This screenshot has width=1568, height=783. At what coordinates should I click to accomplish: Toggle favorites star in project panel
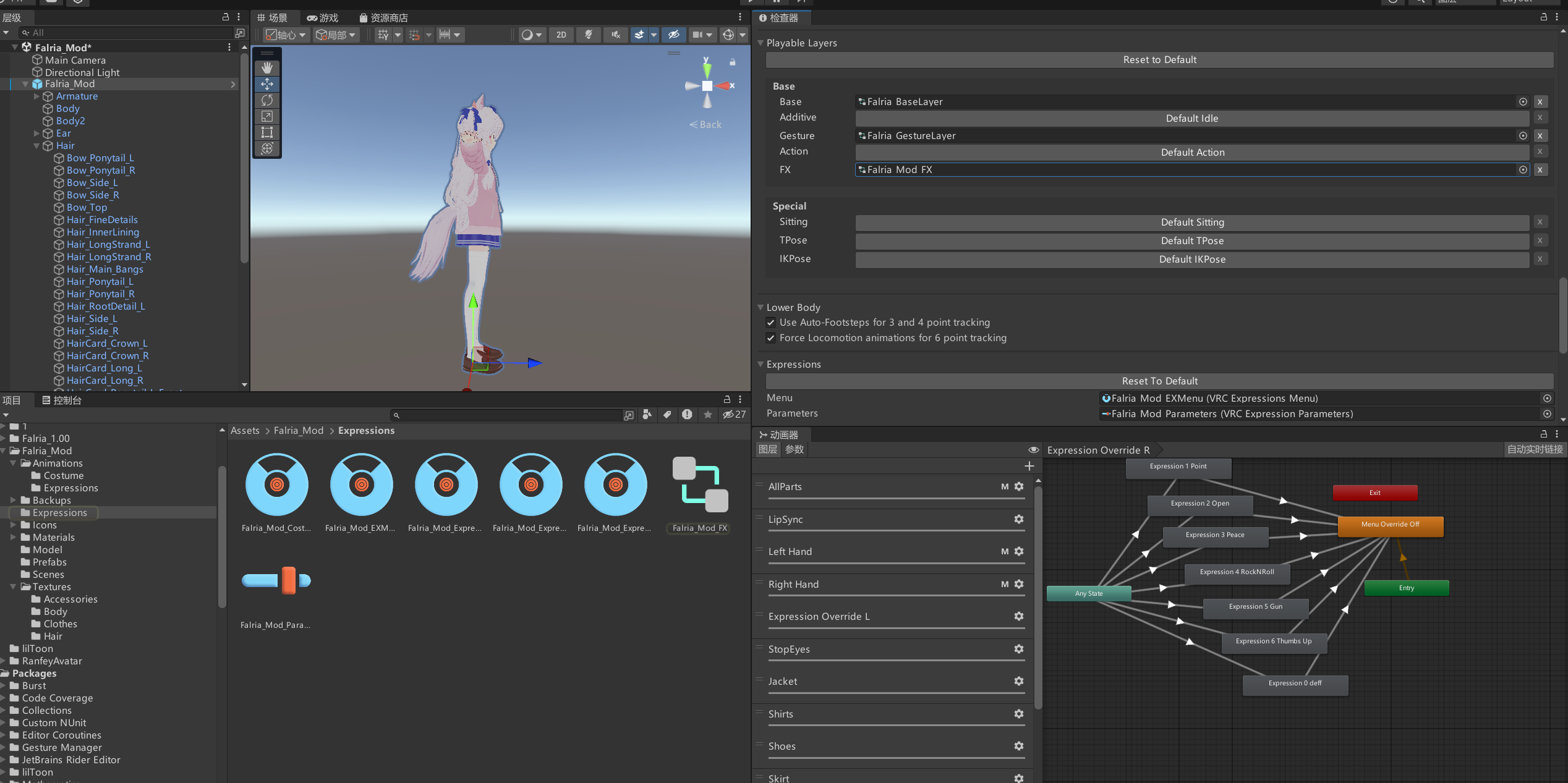point(708,415)
